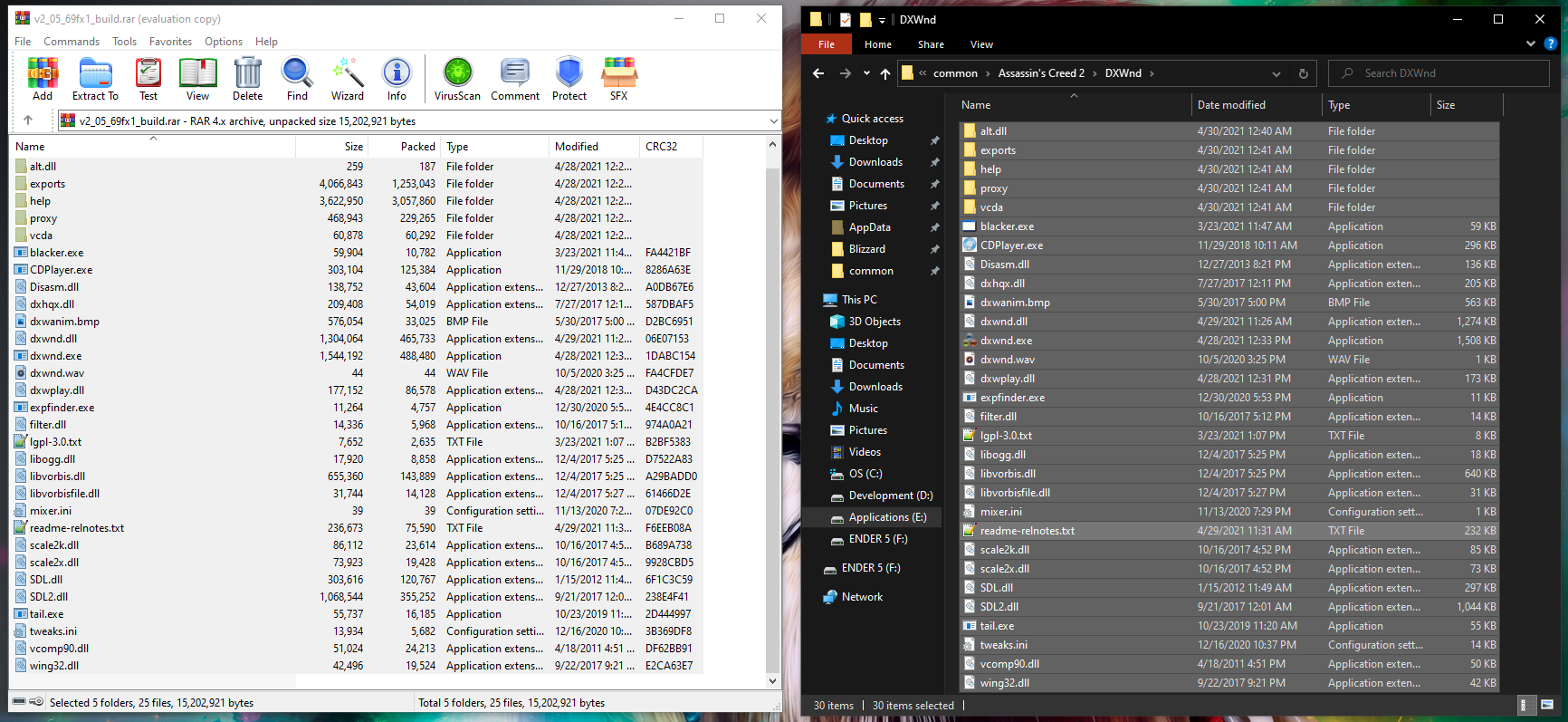
Task: Open WinRAR Tools menu
Action: pos(125,42)
